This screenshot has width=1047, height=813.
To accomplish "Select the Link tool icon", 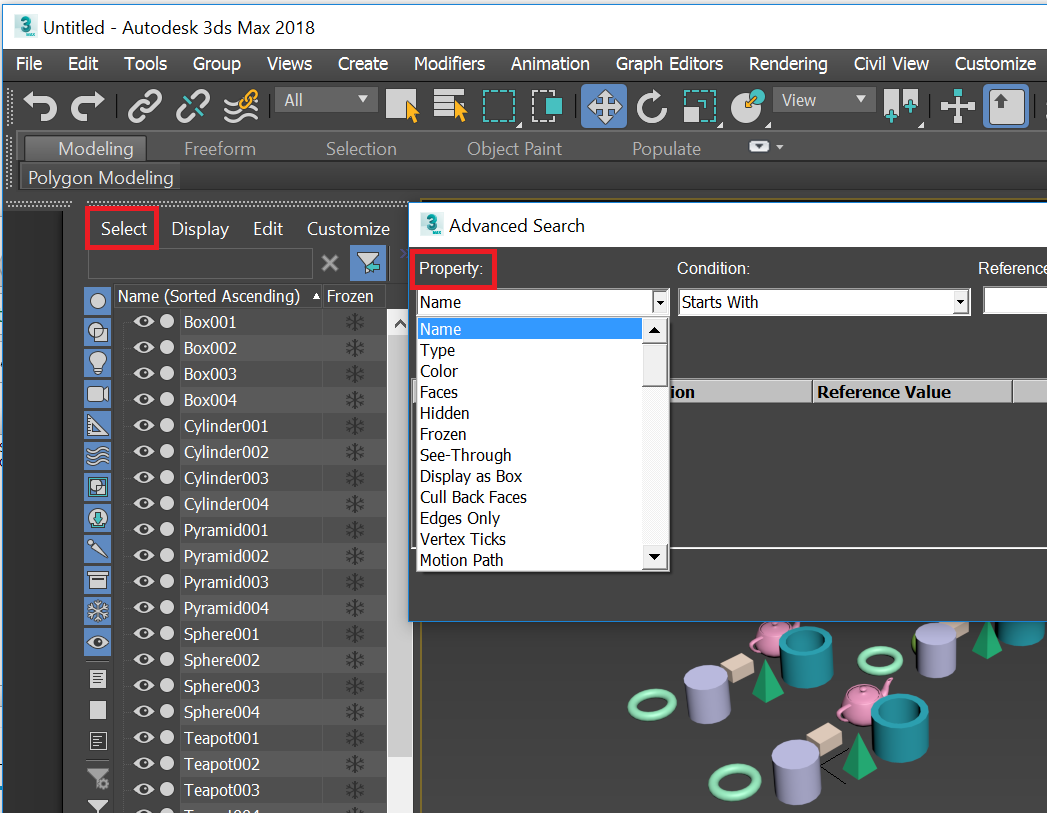I will tap(144, 106).
